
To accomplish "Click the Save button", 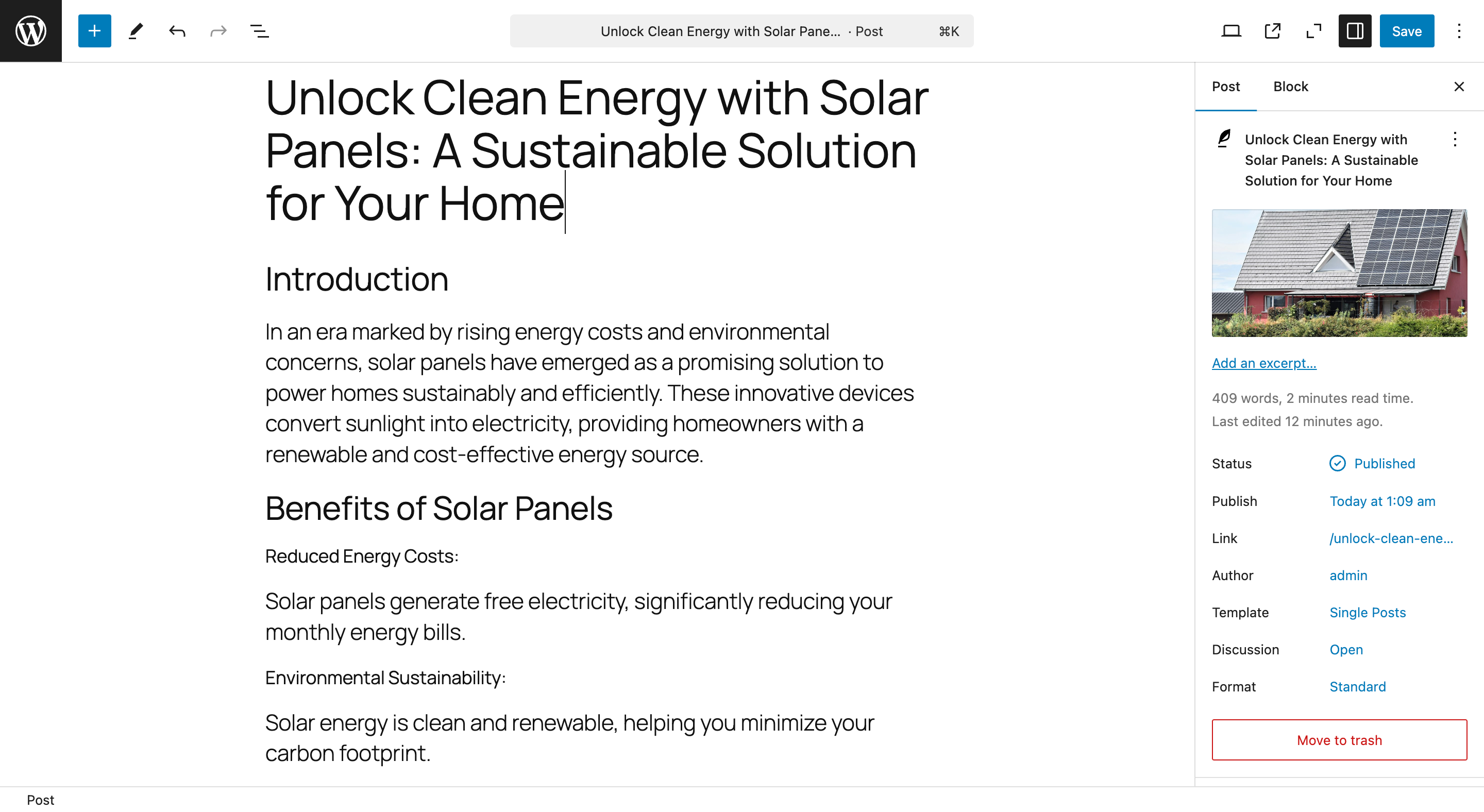I will [x=1406, y=30].
